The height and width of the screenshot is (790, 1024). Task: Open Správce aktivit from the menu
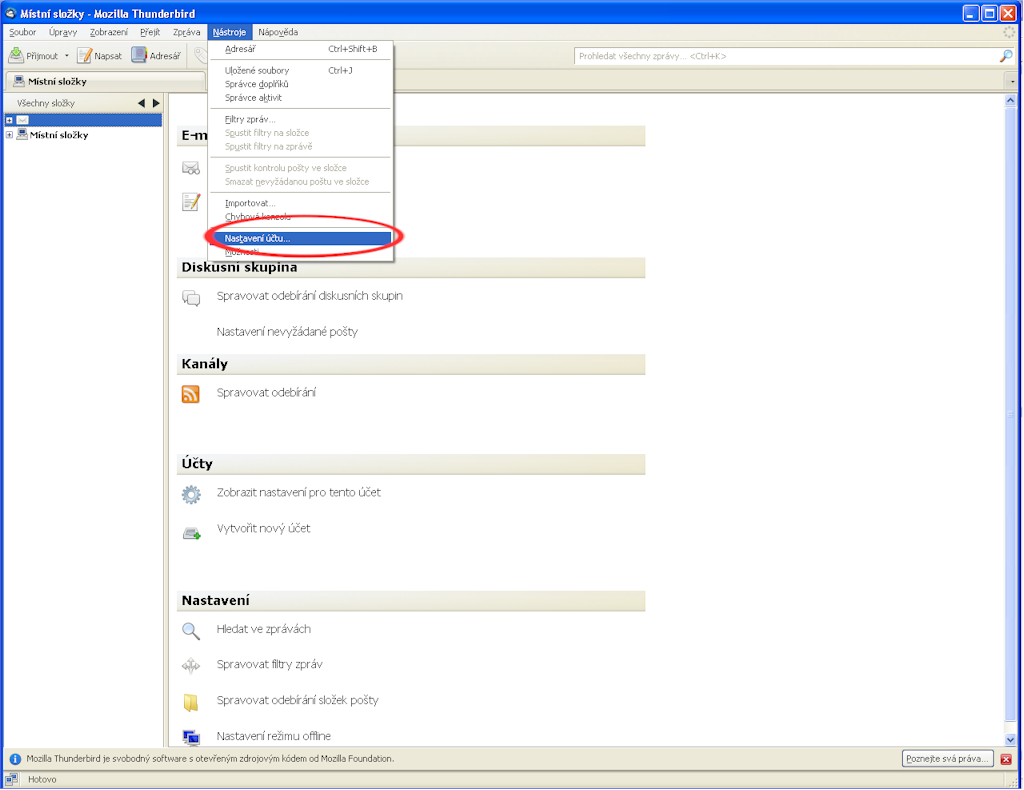click(300, 98)
